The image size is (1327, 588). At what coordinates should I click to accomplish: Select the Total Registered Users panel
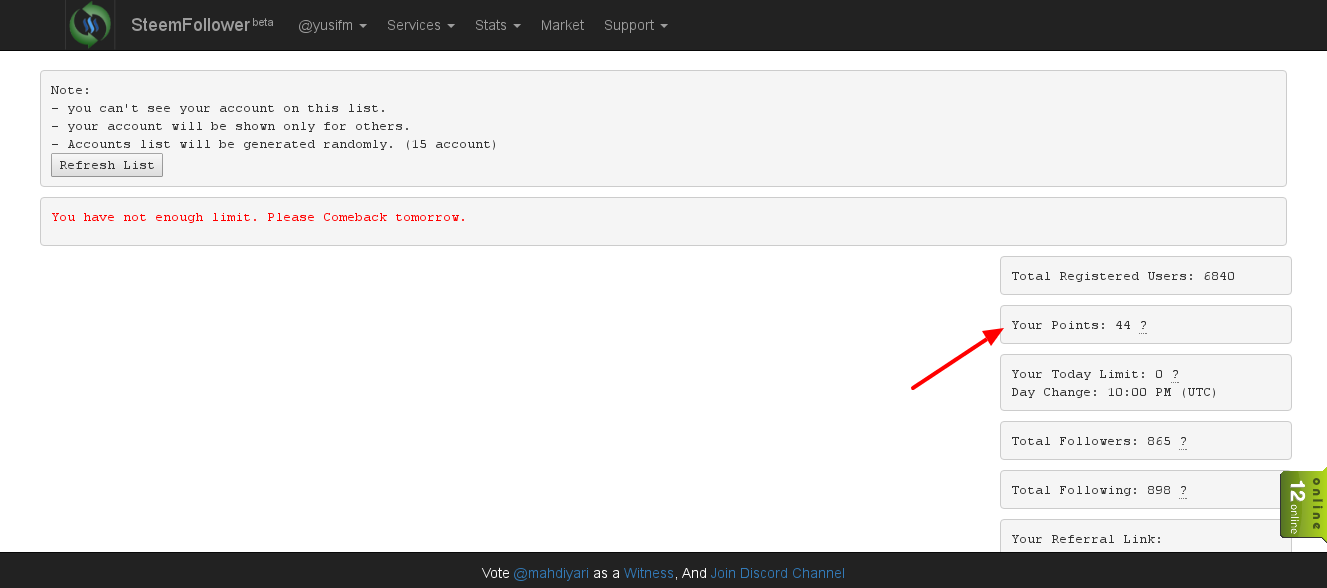[1145, 276]
